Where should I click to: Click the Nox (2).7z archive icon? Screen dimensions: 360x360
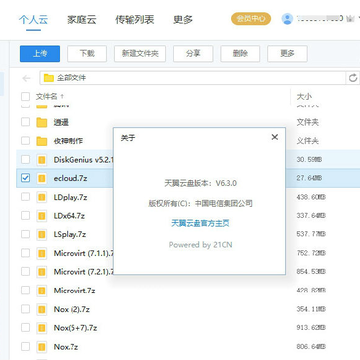pyautogui.click(x=42, y=309)
